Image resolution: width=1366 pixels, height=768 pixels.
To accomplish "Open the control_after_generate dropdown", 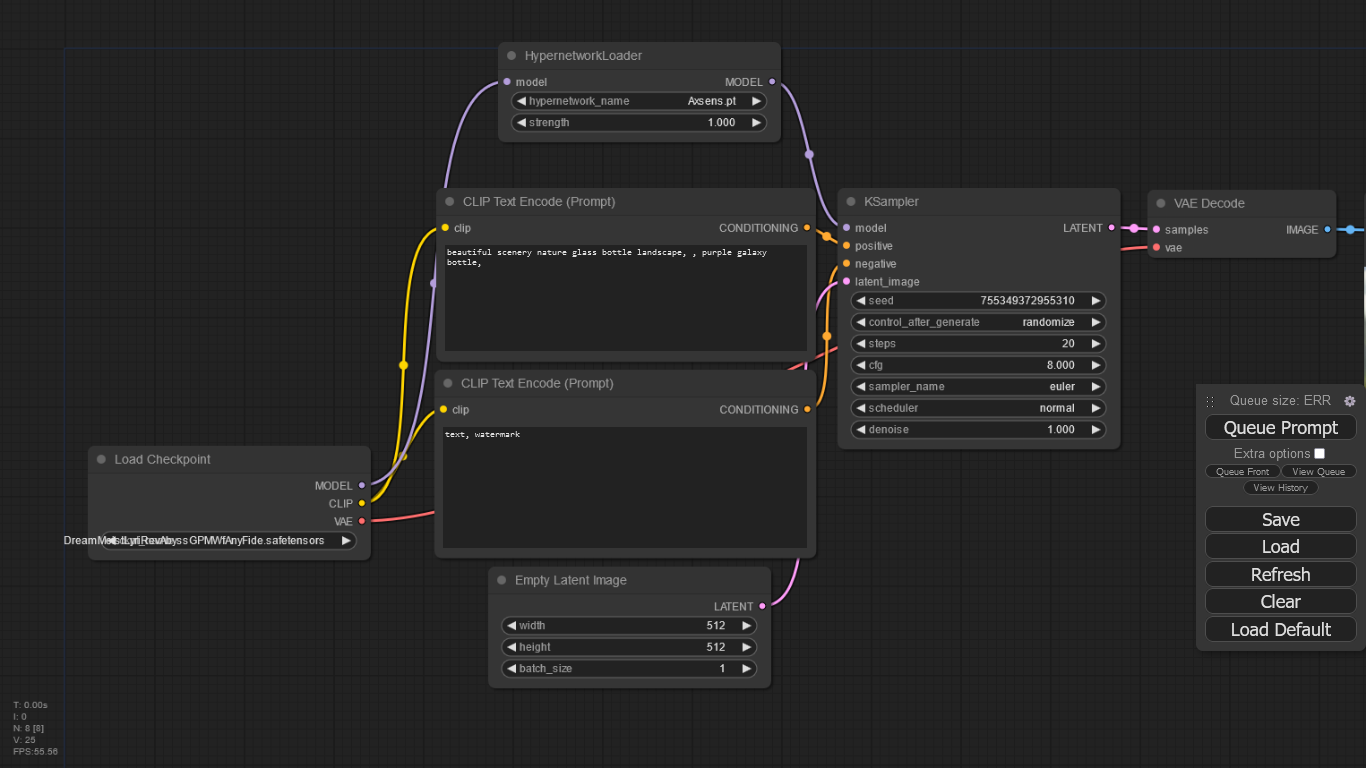I will tap(977, 322).
